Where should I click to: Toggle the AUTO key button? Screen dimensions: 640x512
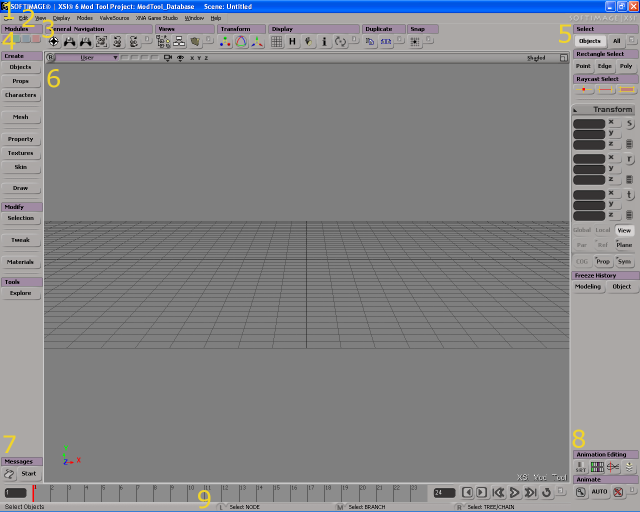pyautogui.click(x=599, y=492)
